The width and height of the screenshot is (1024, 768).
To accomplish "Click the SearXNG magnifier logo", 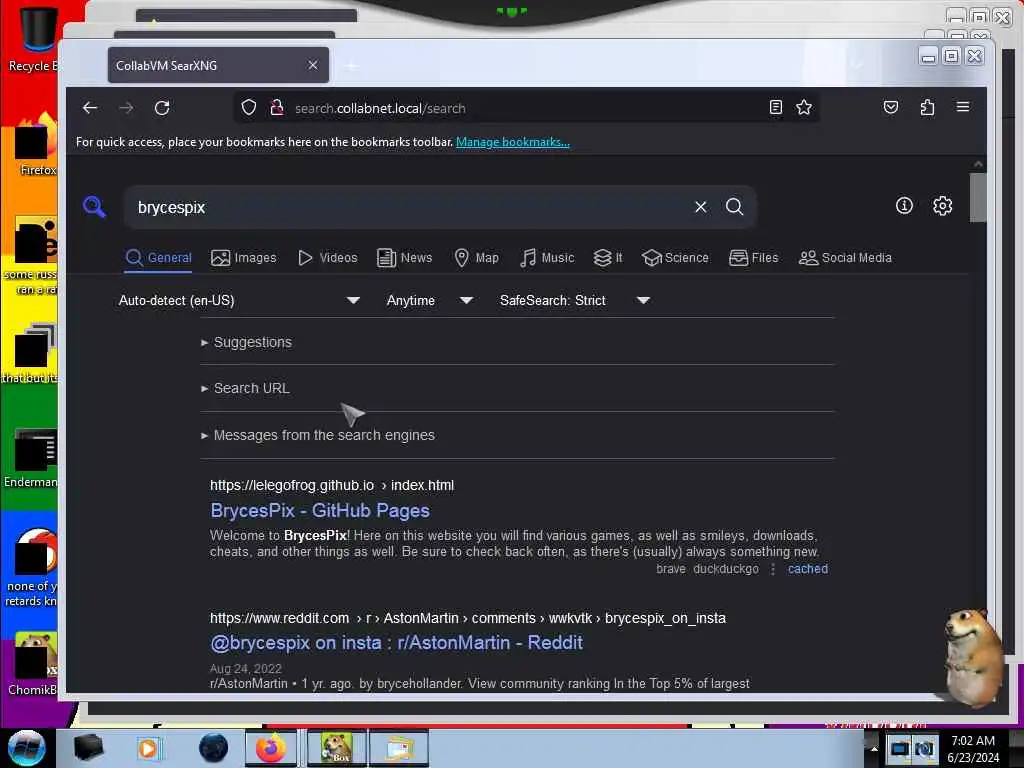I will (94, 207).
